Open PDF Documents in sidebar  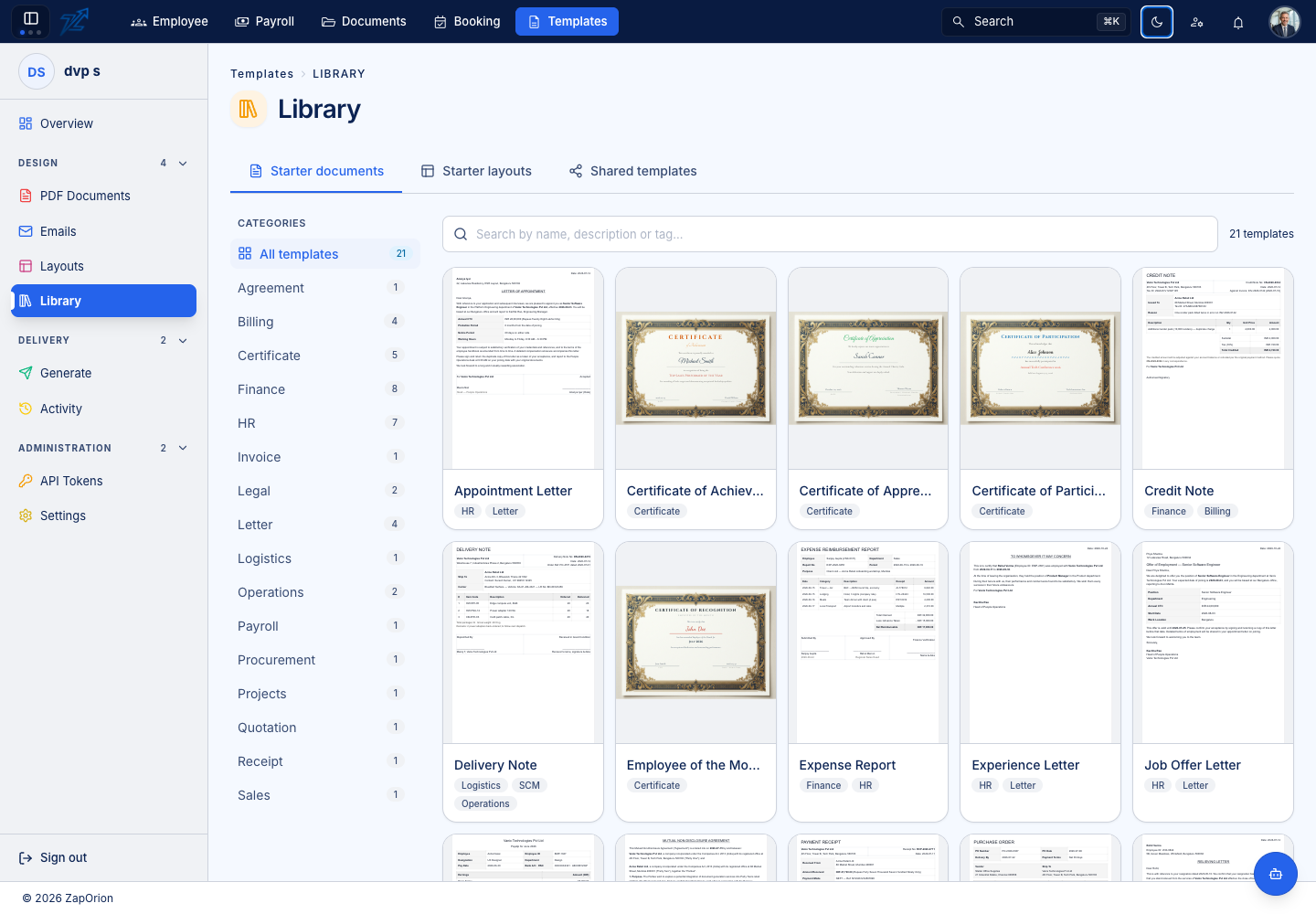point(103,196)
